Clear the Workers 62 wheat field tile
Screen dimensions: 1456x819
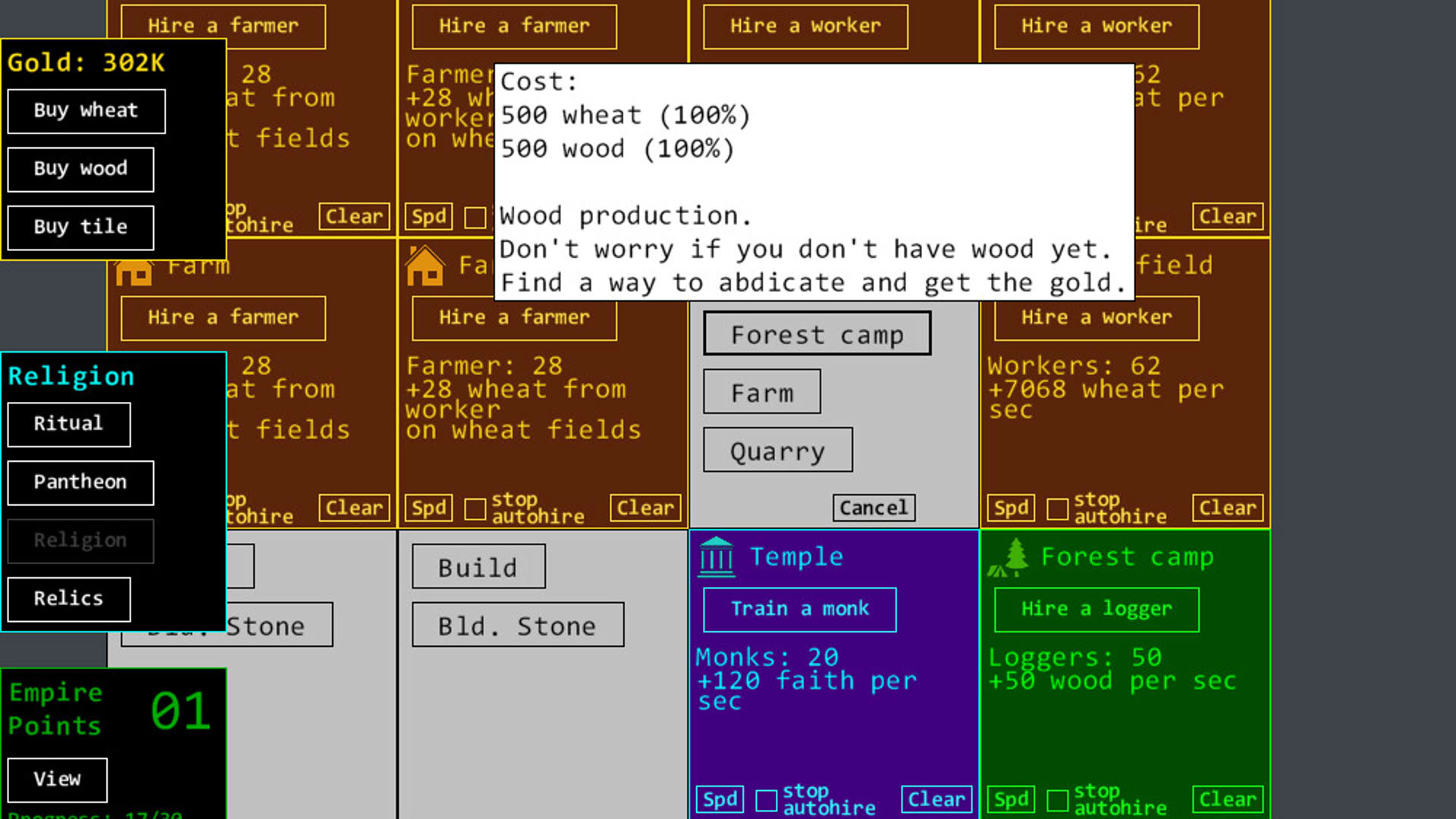tap(1228, 508)
